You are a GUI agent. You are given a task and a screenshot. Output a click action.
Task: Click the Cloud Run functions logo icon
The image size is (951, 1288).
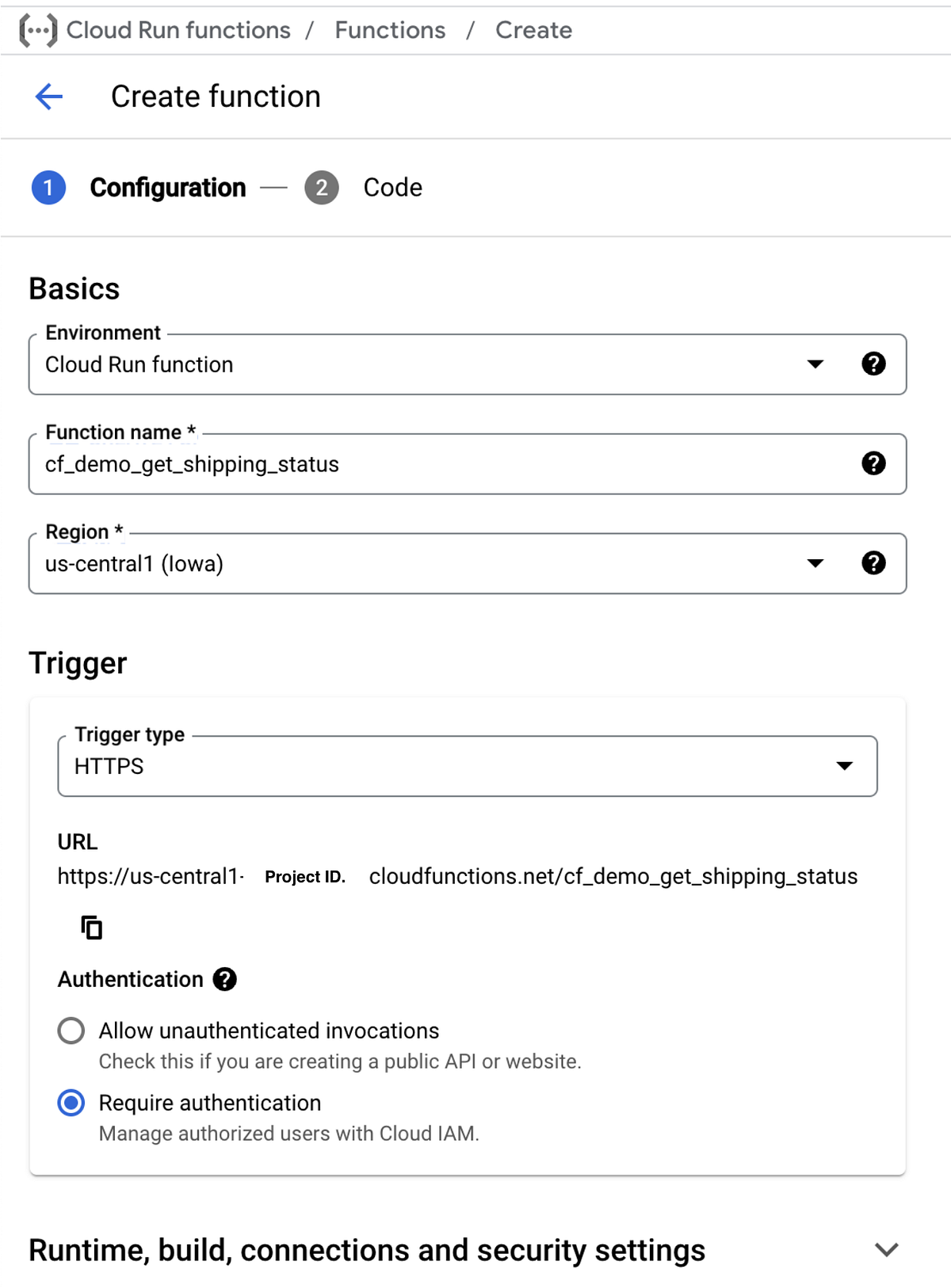coord(38,31)
